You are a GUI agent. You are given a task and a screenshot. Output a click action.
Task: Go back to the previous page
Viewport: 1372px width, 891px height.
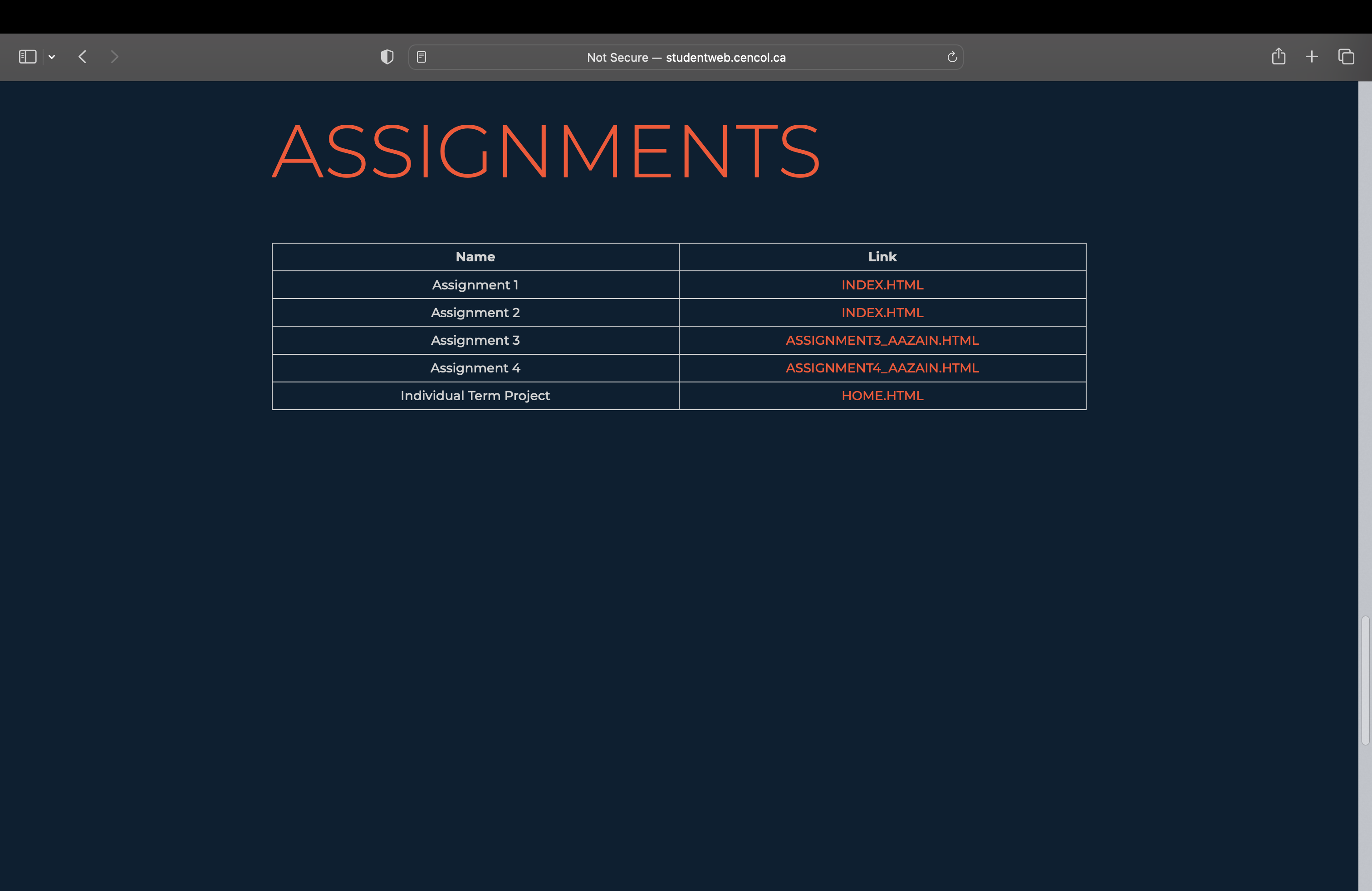pos(83,56)
